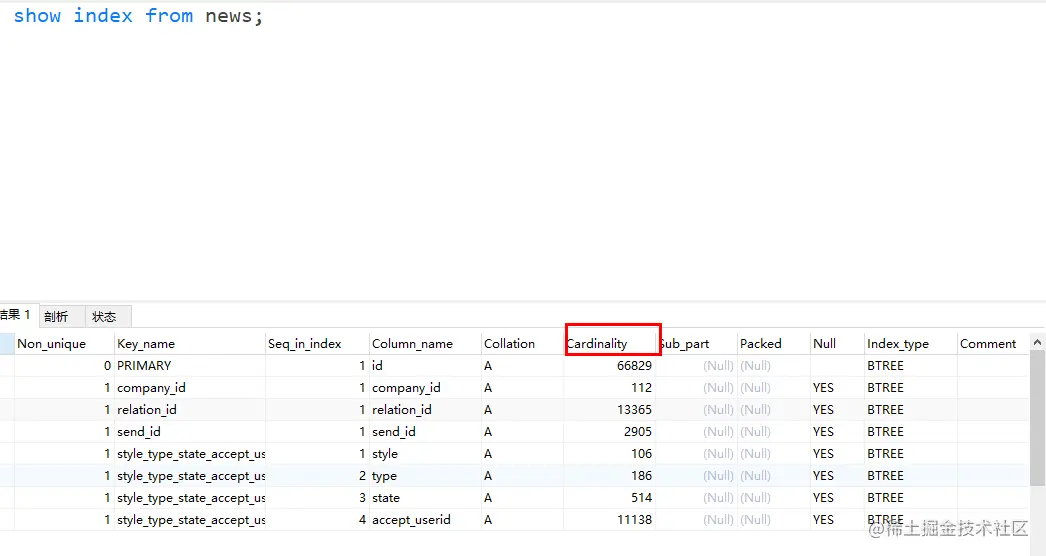1046x556 pixels.
Task: Click the Sub_part (Null) cell in the send_id row
Action: [696, 432]
